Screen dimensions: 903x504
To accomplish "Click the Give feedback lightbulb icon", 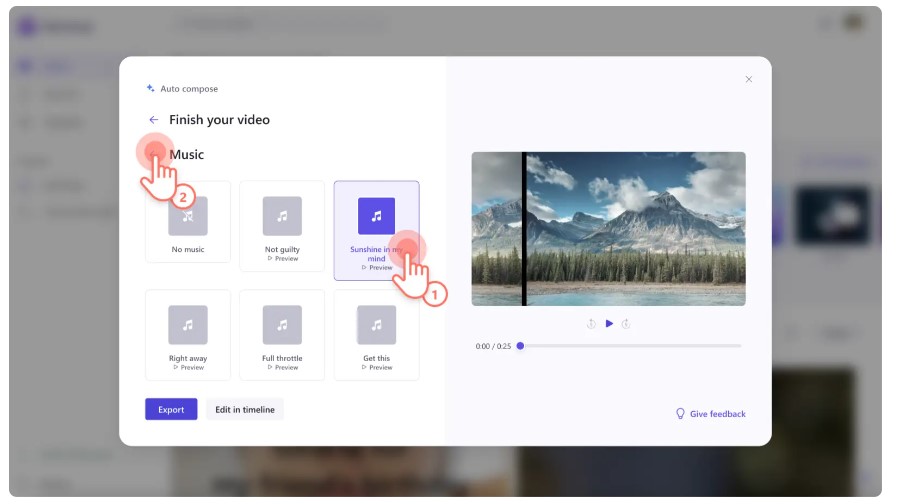I will 680,414.
